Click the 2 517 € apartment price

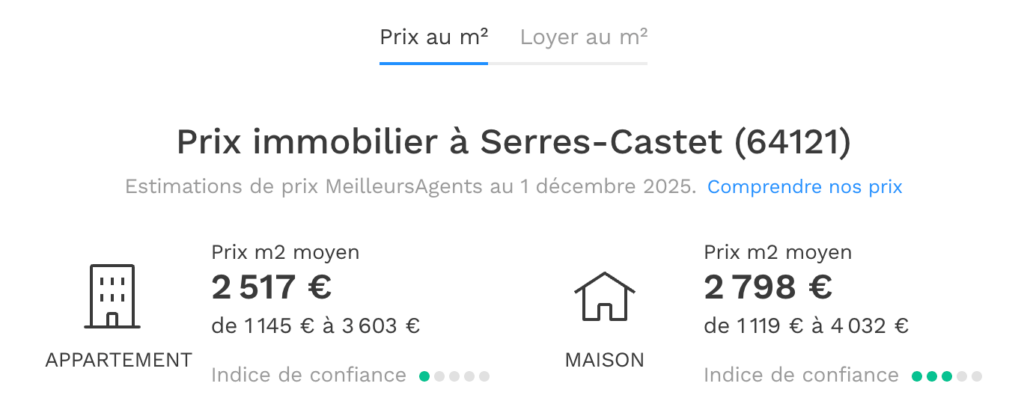tap(271, 288)
